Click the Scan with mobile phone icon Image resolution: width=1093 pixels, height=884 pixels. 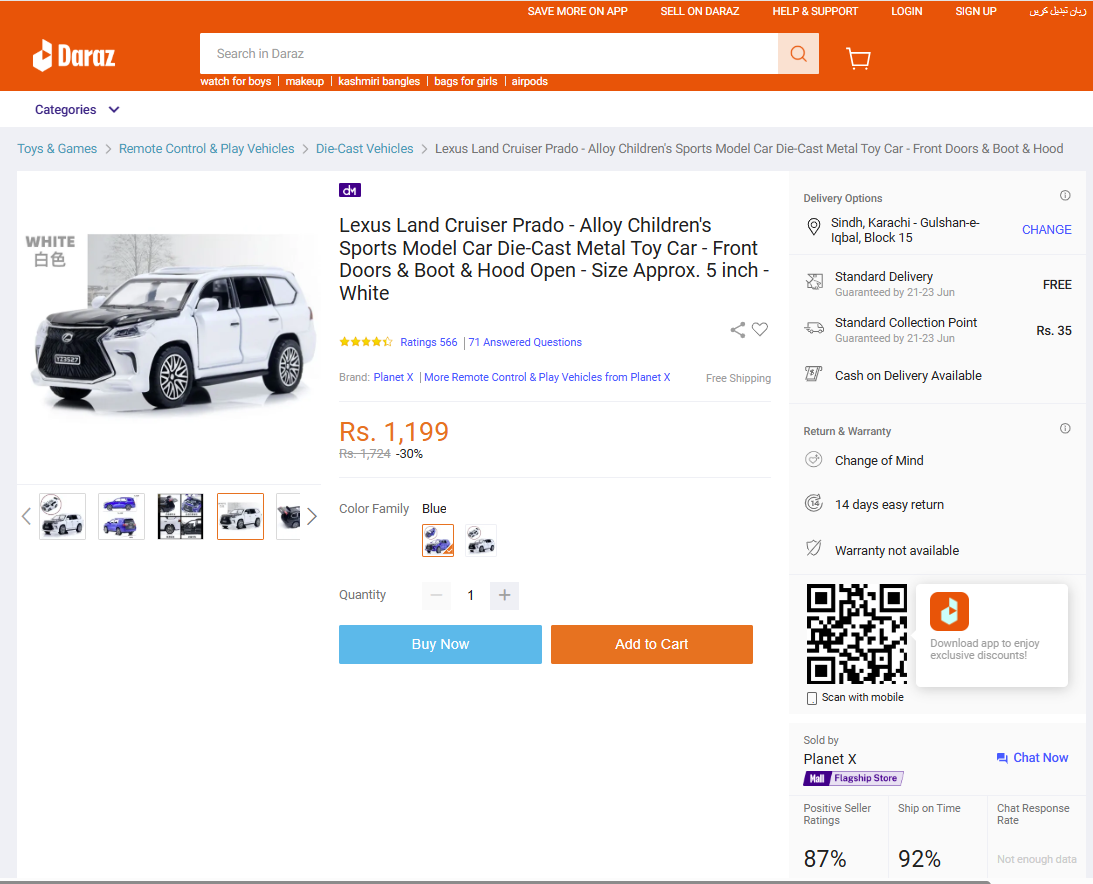click(811, 698)
